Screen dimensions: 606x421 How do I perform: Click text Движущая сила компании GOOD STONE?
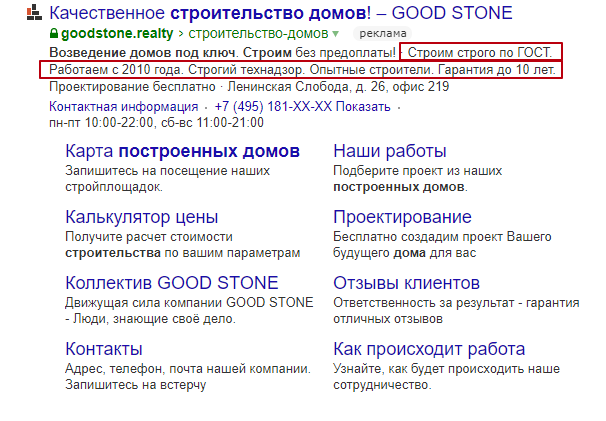coord(189,302)
